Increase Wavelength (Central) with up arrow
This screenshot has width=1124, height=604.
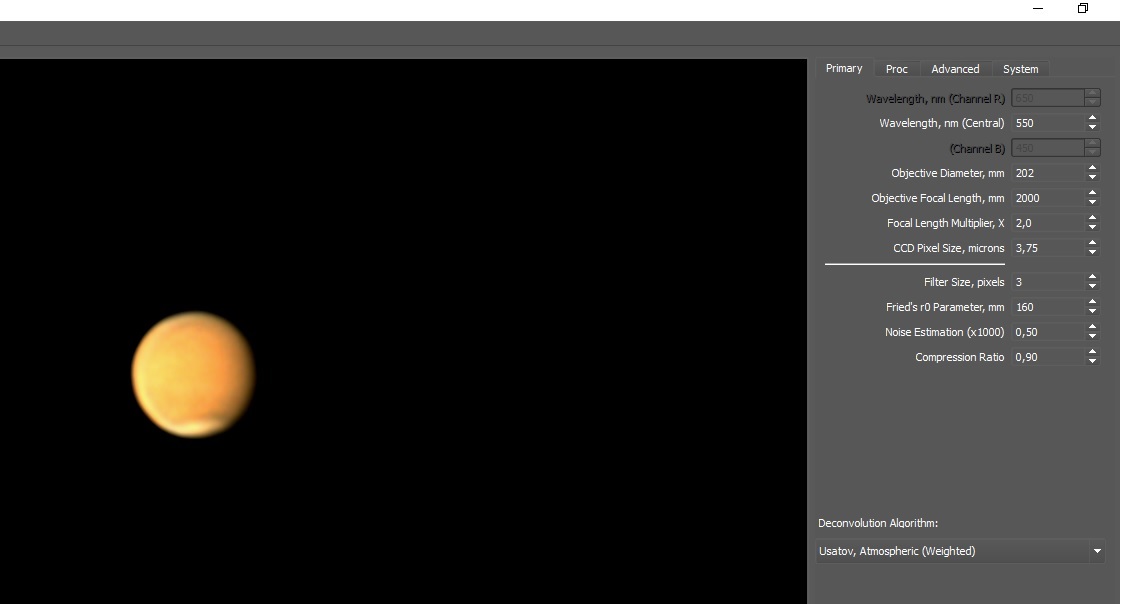click(x=1092, y=118)
